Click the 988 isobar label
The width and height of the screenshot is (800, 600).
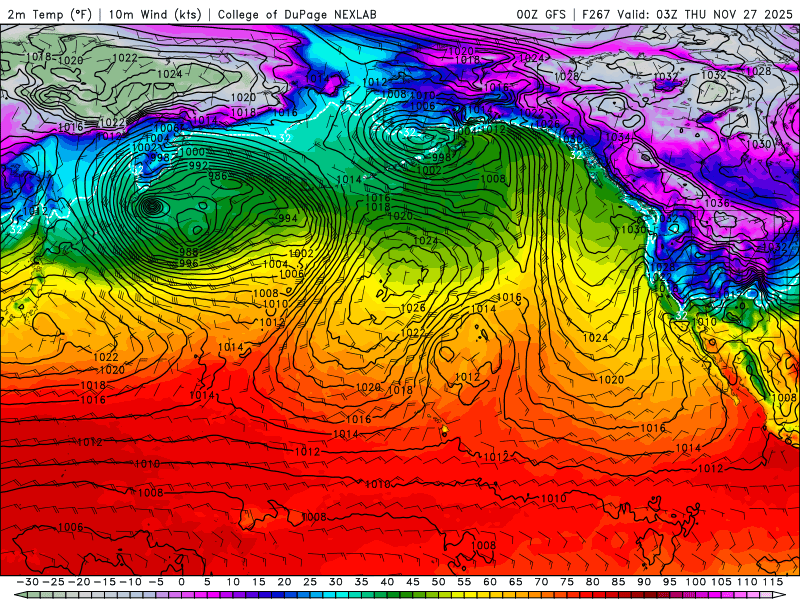point(188,252)
